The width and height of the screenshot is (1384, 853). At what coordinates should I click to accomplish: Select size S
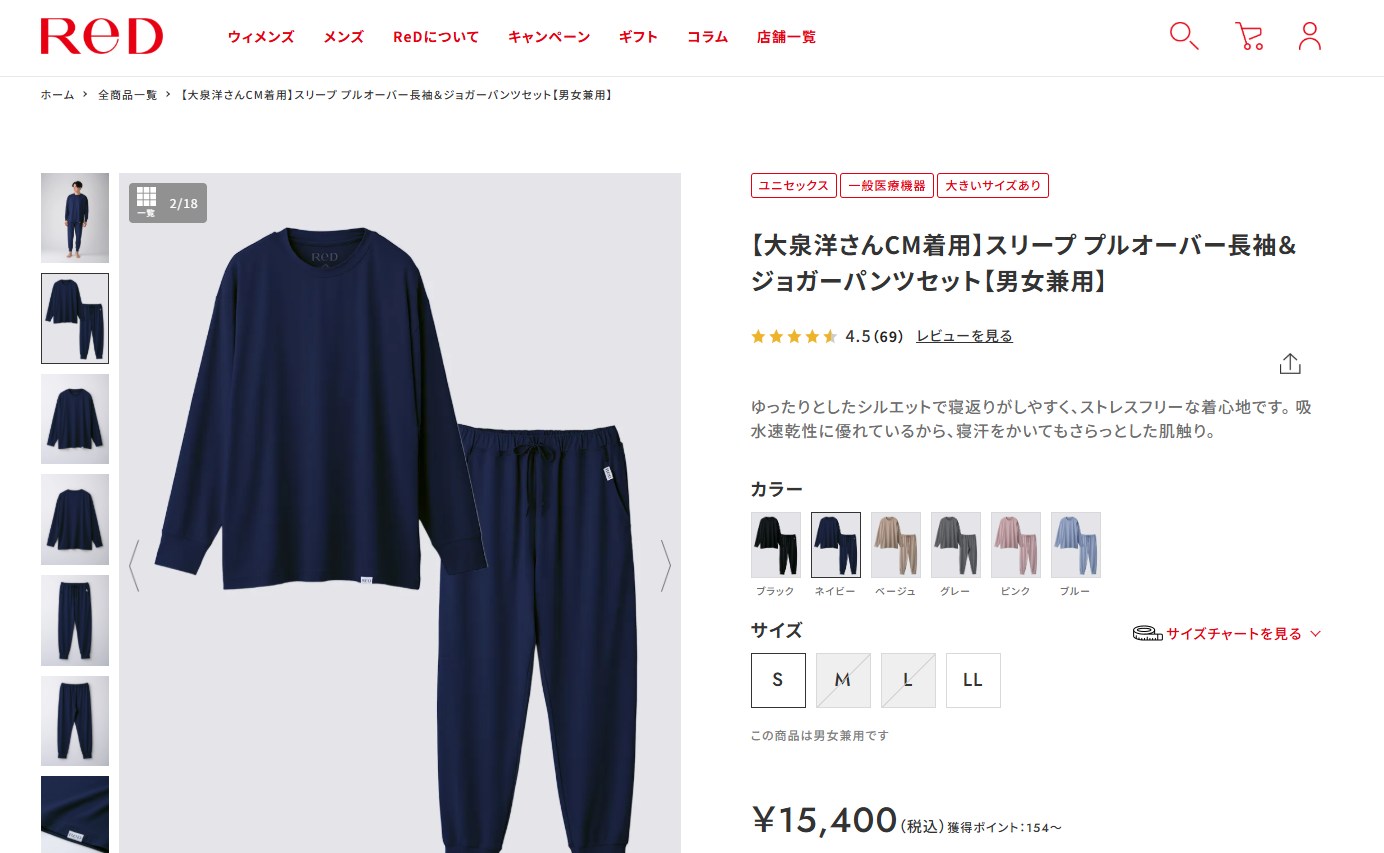point(778,680)
